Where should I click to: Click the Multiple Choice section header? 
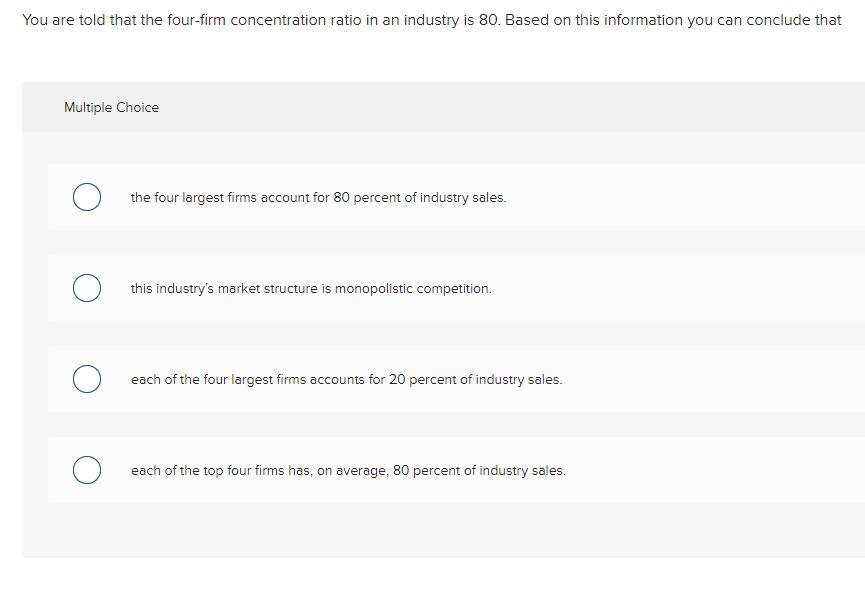click(111, 107)
